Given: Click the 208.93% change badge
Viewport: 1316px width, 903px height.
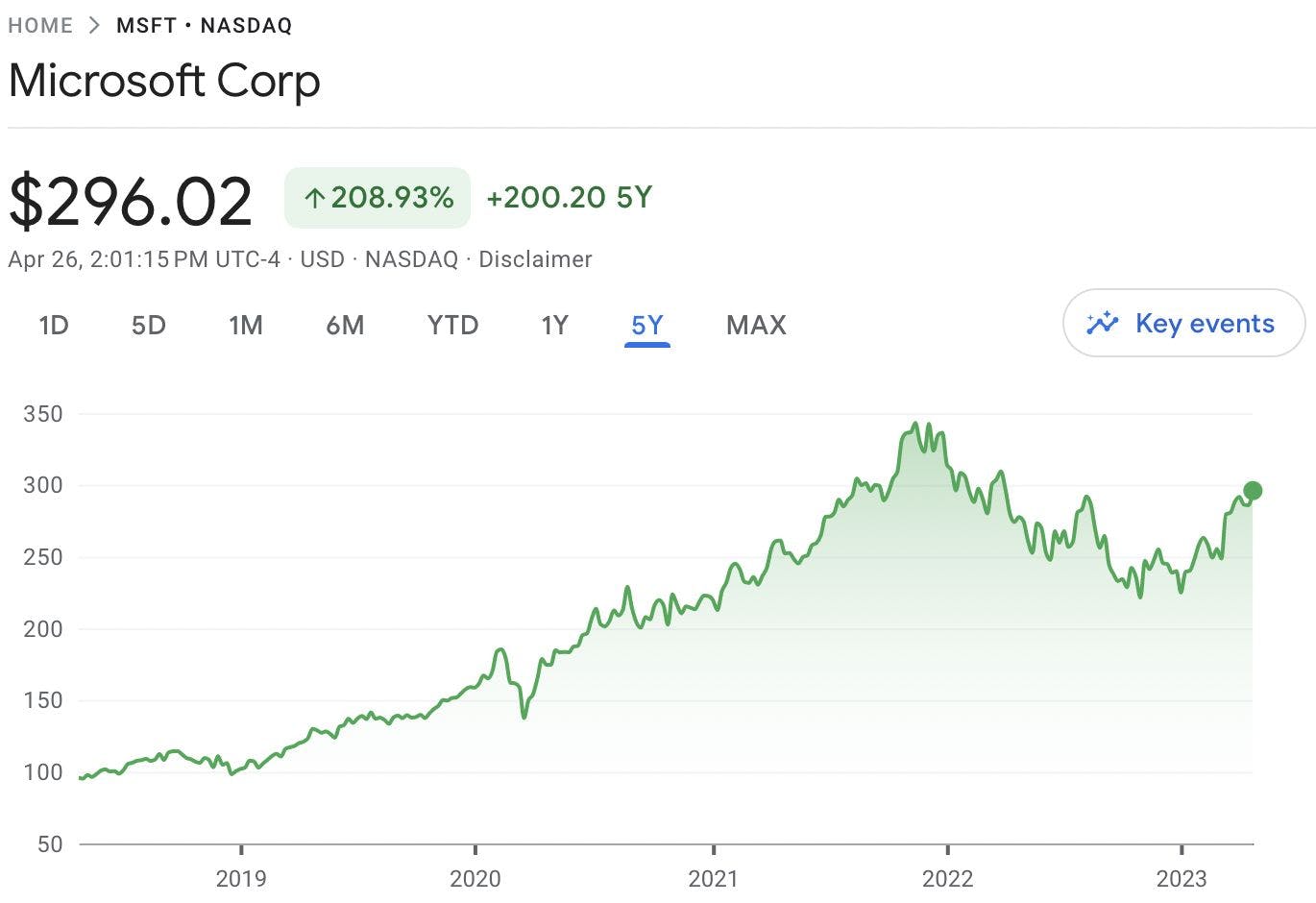Looking at the screenshot, I should click(x=378, y=198).
